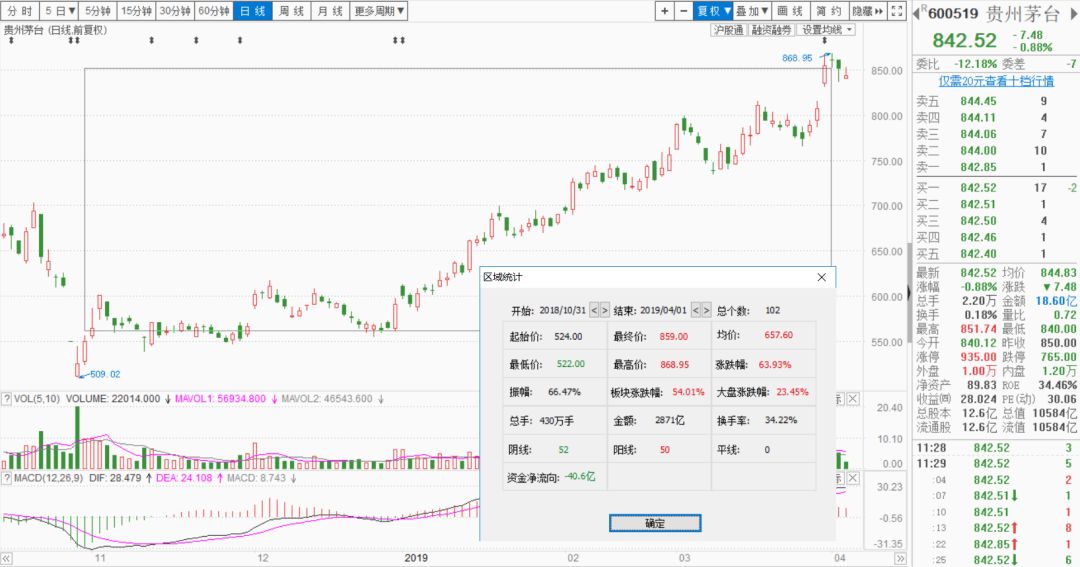Toggle 沪股通 indicator

727,30
